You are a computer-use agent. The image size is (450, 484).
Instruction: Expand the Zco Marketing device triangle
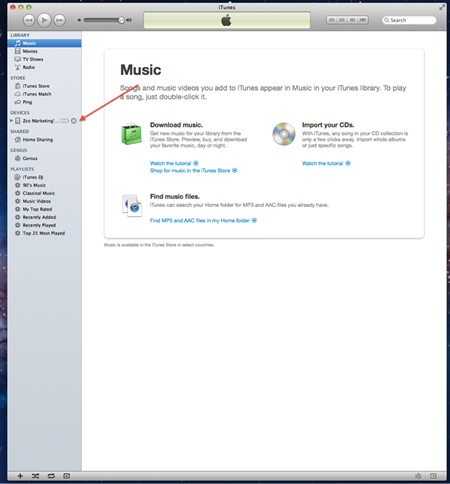coord(11,121)
